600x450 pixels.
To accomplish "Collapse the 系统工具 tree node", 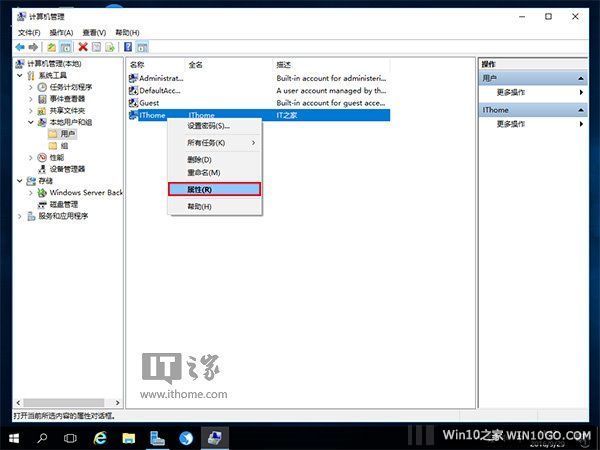I will click(x=21, y=75).
